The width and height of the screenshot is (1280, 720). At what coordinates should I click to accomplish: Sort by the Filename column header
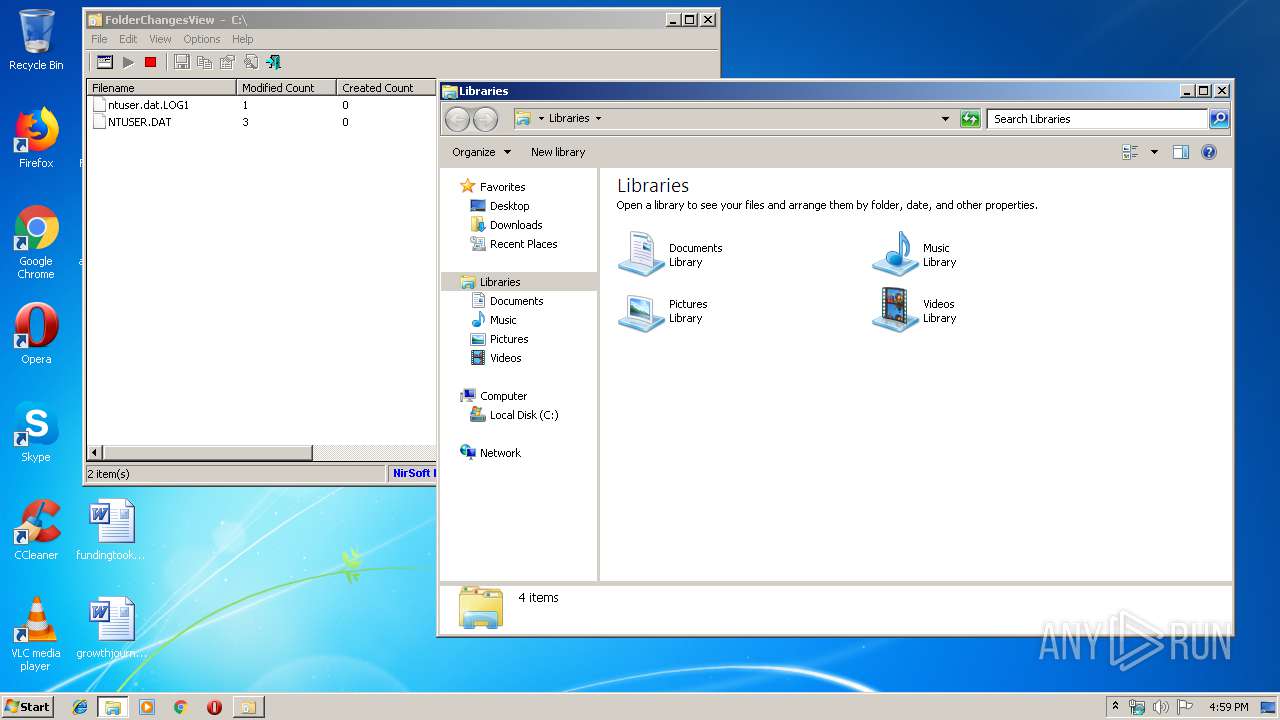161,88
